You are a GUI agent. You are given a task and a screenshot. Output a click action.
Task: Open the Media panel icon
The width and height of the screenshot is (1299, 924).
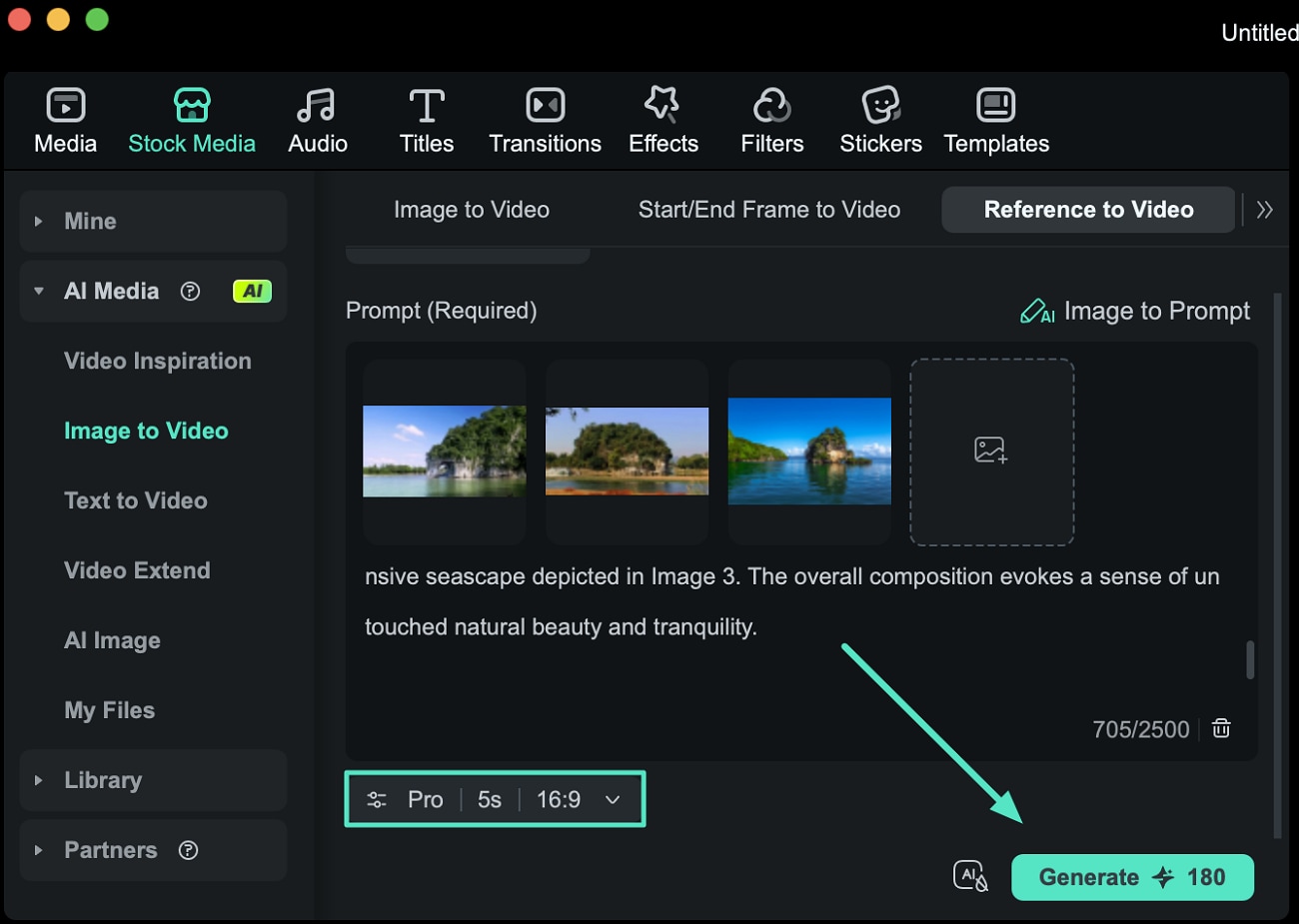click(x=65, y=106)
